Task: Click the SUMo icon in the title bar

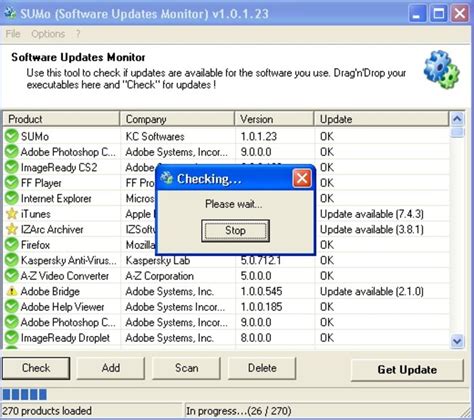Action: coord(10,13)
